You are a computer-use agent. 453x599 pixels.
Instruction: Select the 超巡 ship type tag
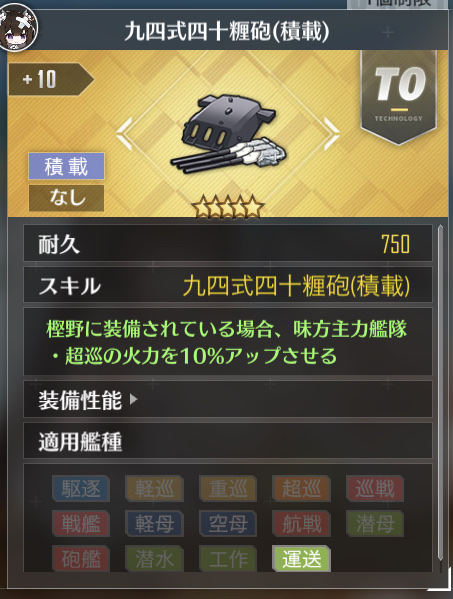tap(301, 489)
